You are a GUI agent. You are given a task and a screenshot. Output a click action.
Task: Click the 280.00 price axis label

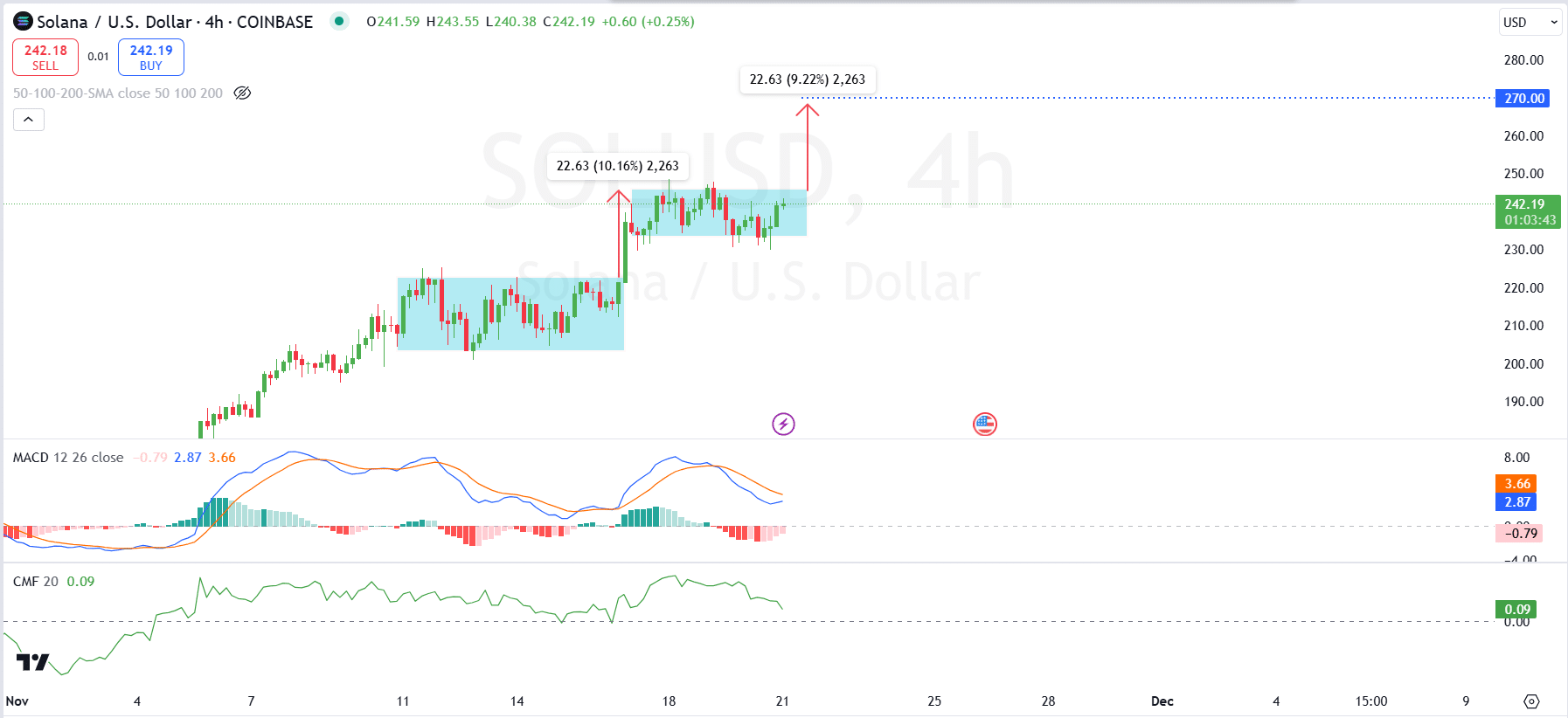1523,60
